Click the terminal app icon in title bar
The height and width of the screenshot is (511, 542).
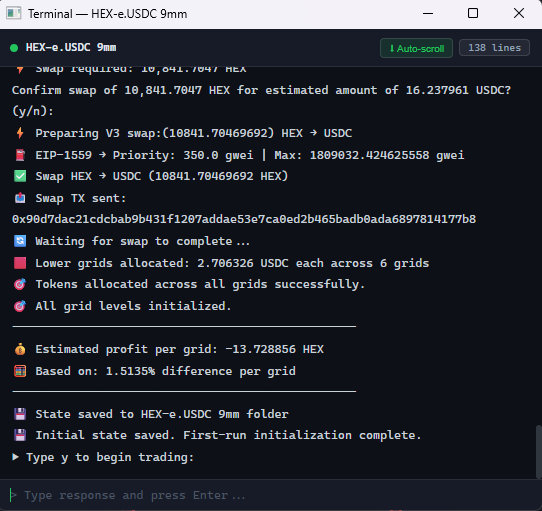14,13
